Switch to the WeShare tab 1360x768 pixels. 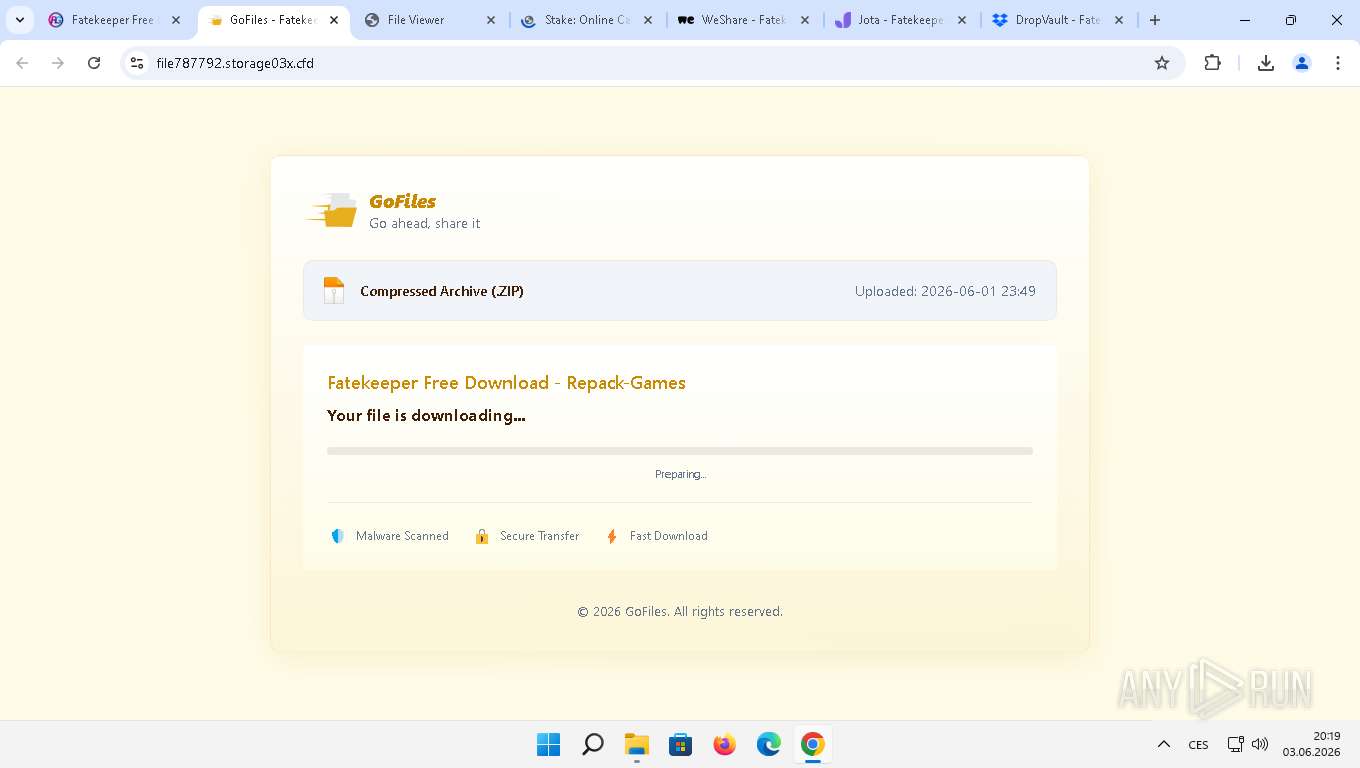coord(744,20)
